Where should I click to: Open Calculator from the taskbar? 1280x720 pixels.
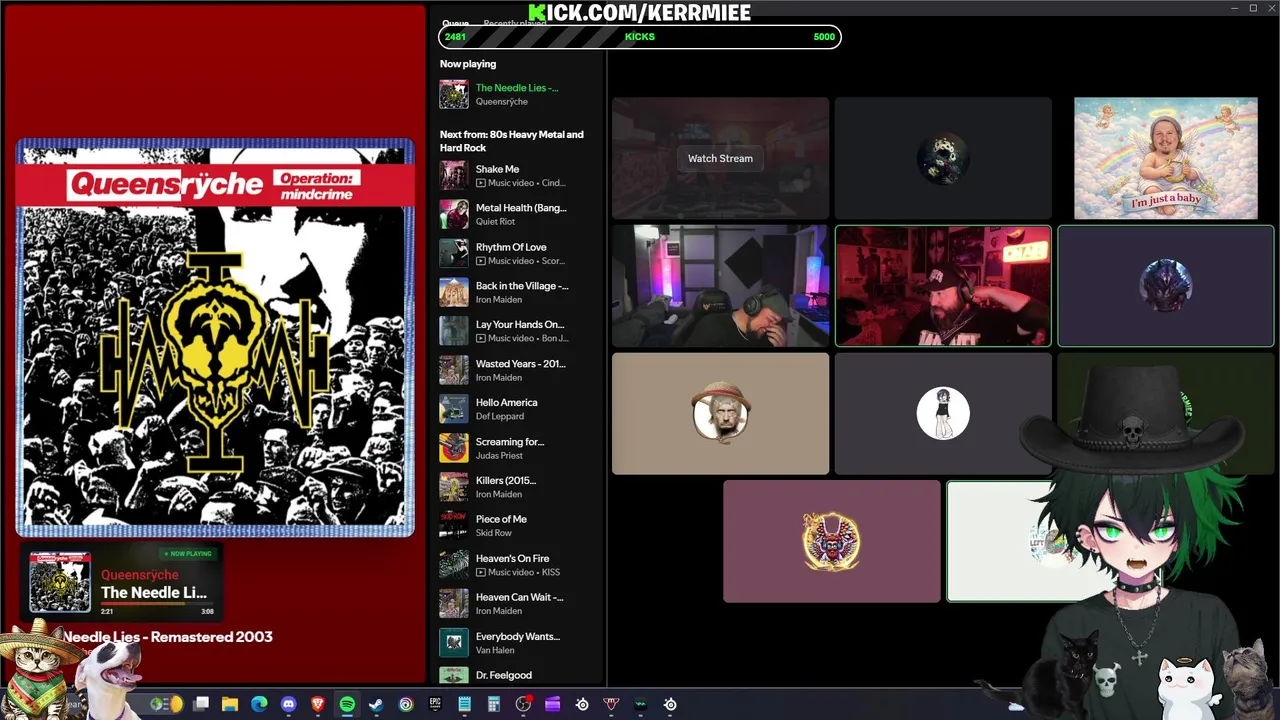493,704
